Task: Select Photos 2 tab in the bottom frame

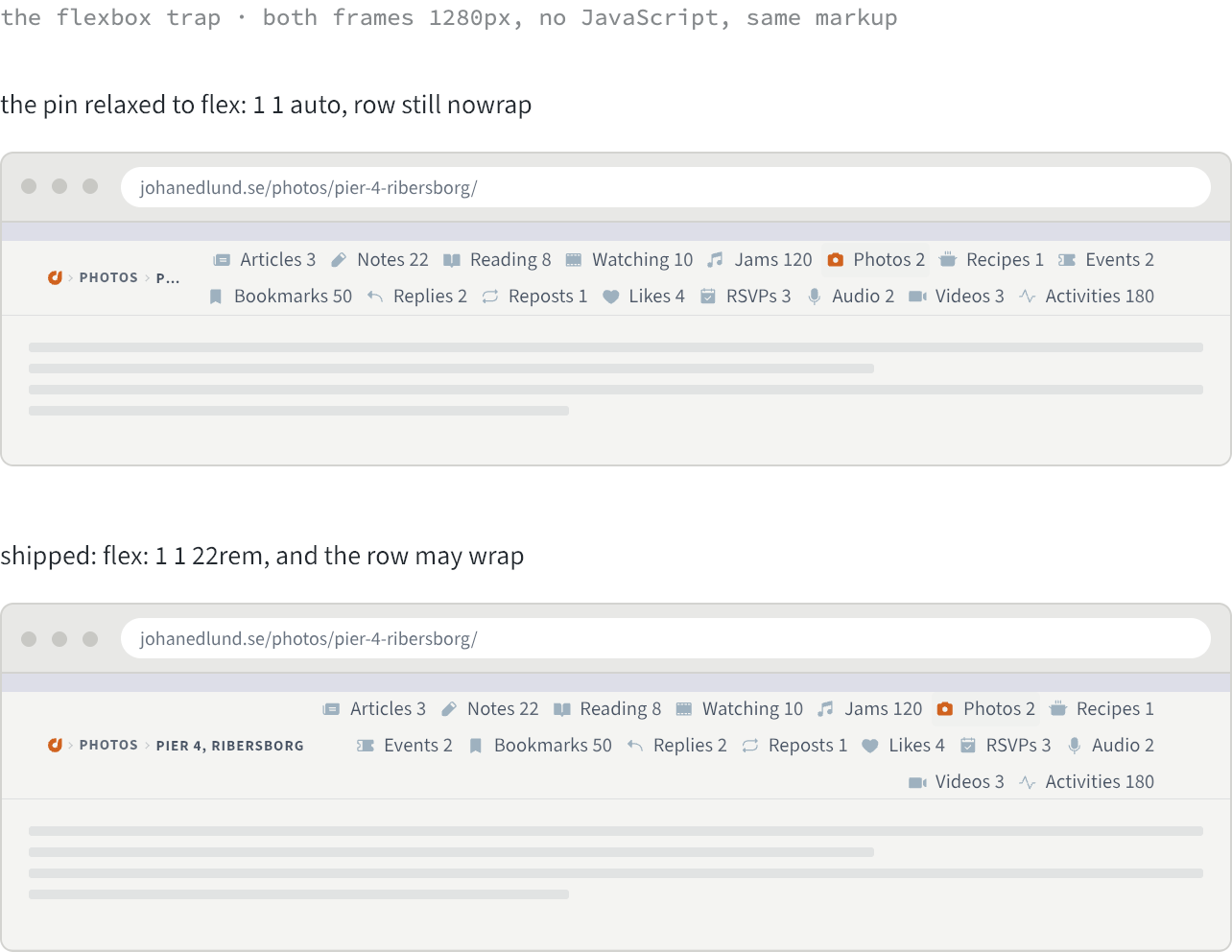Action: [x=985, y=709]
